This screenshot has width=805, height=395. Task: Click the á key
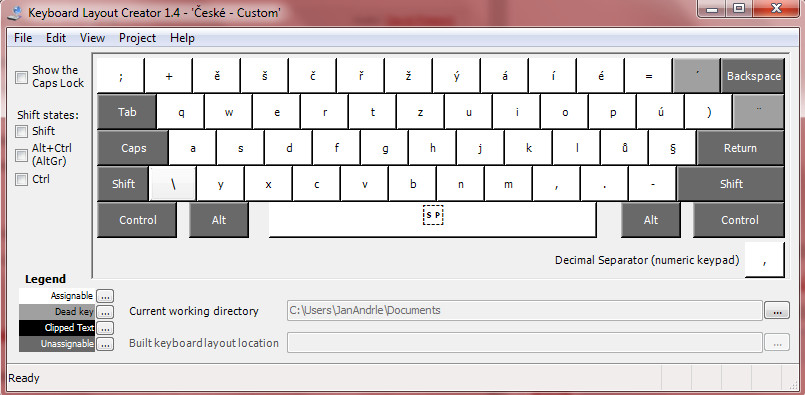click(x=505, y=76)
